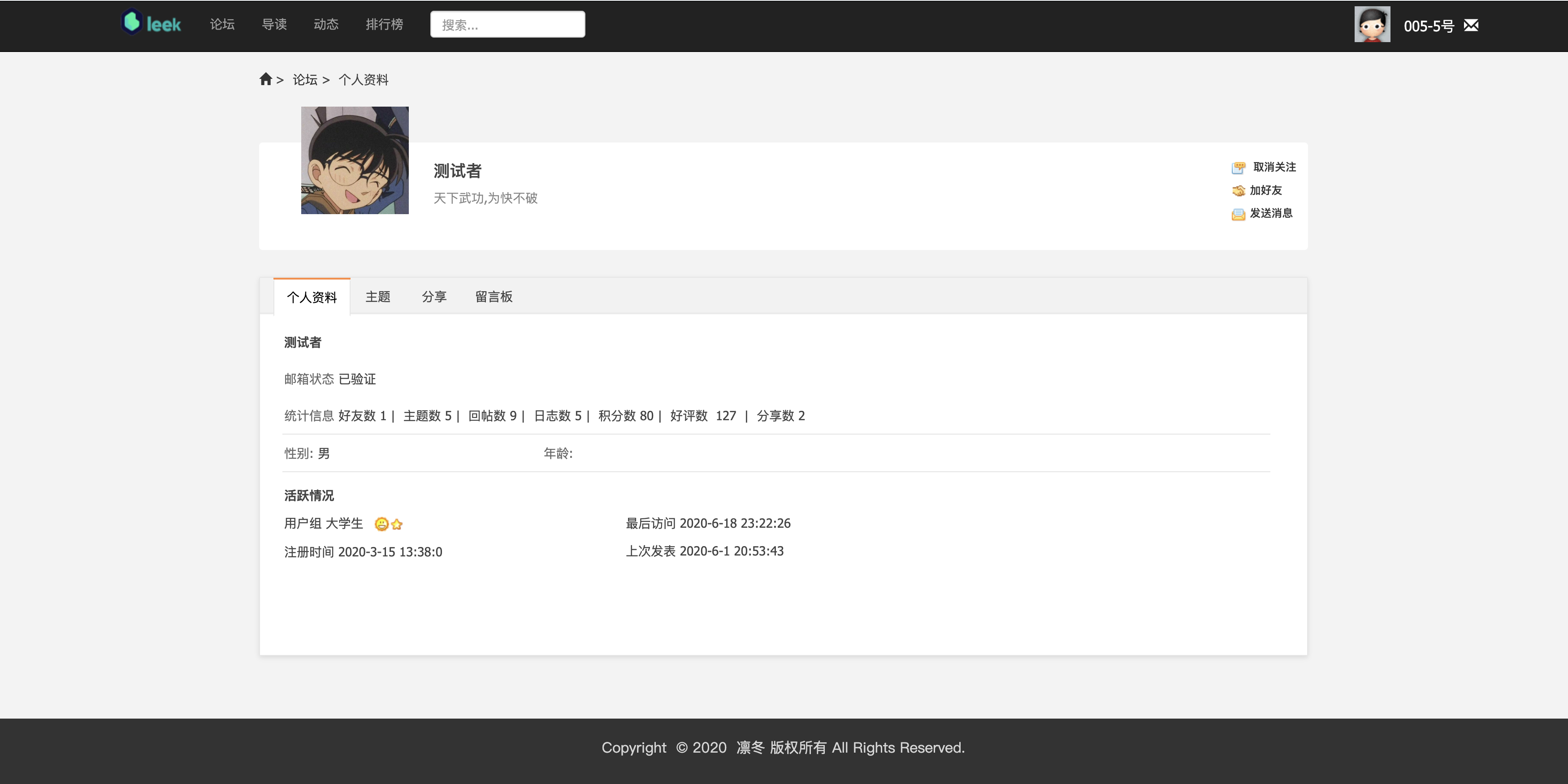1568x784 pixels.
Task: Click 最后访问 2020-6-18 23:22:26
Action: click(708, 524)
